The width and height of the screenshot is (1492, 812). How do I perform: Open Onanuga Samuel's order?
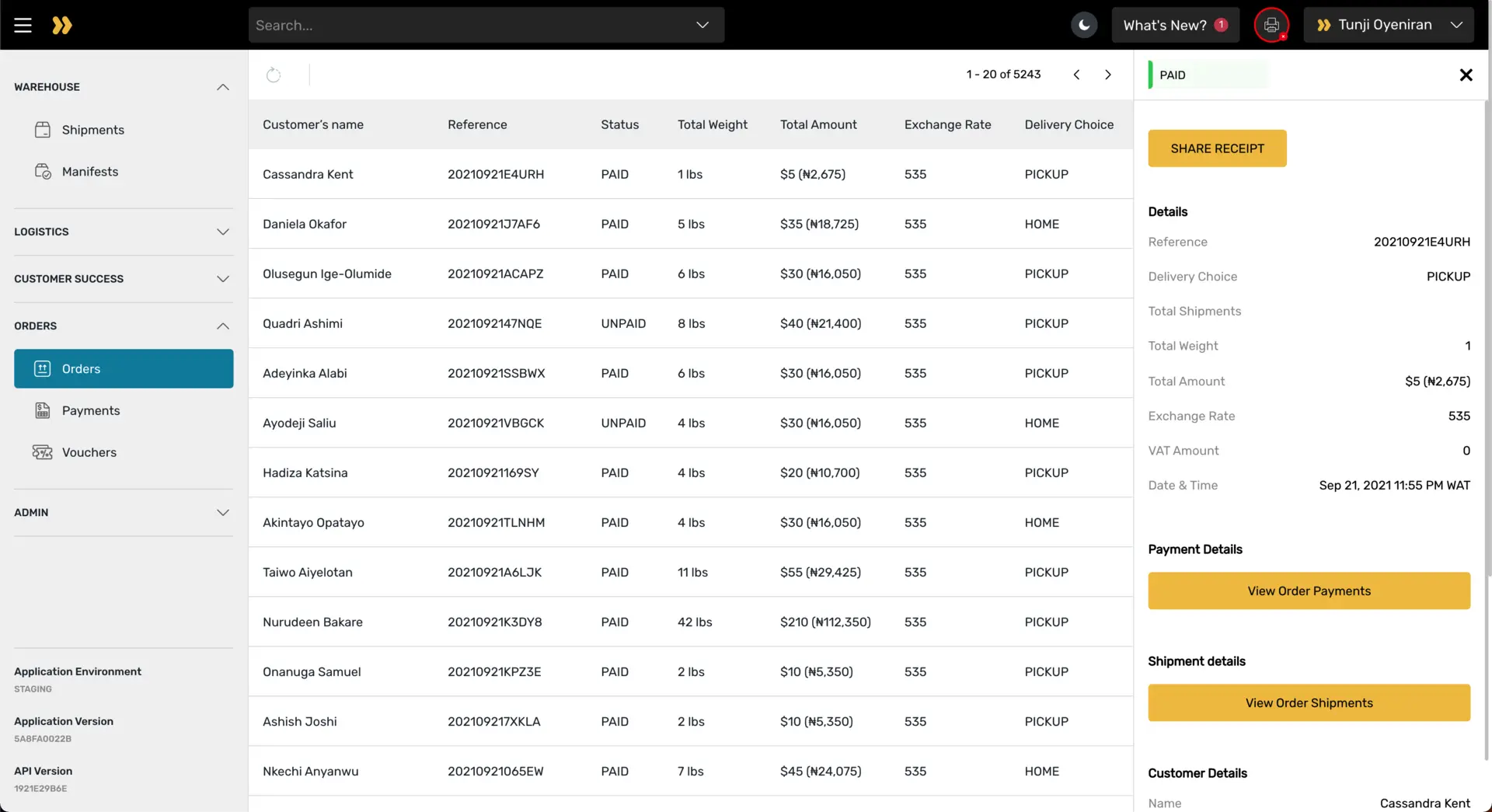[691, 671]
